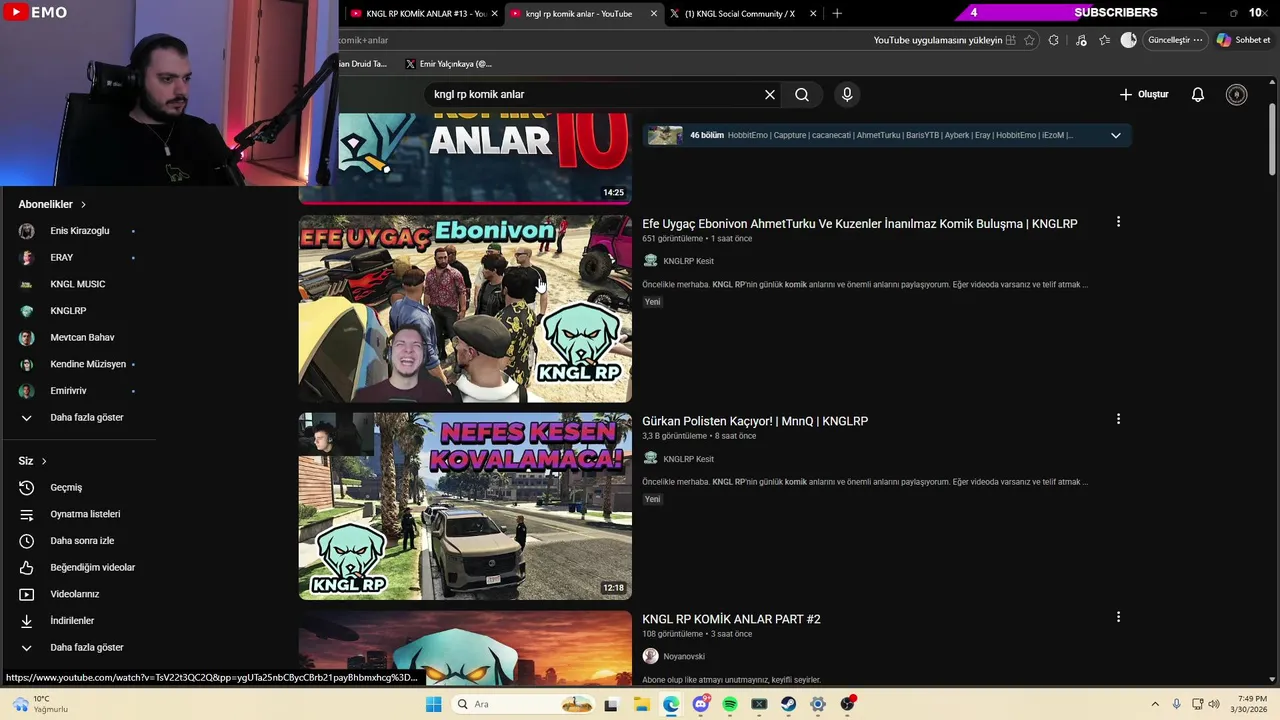Image resolution: width=1280 pixels, height=720 pixels.
Task: Click the Oluştur create button
Action: [x=1144, y=94]
